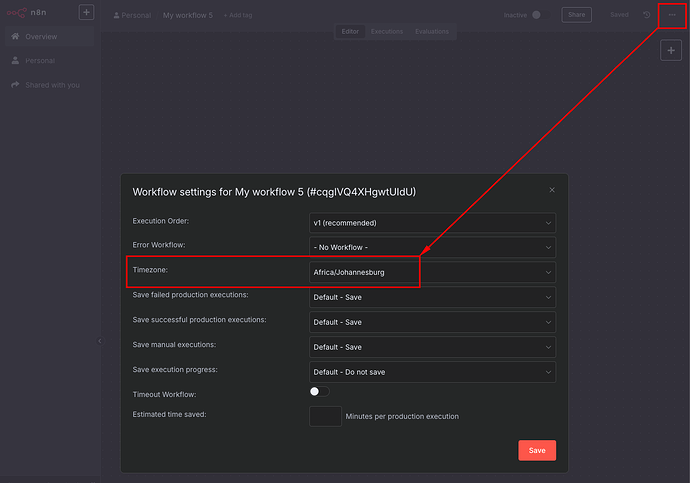Collapse the sidebar with chevron handle
Image resolution: width=690 pixels, height=483 pixels.
click(100, 341)
